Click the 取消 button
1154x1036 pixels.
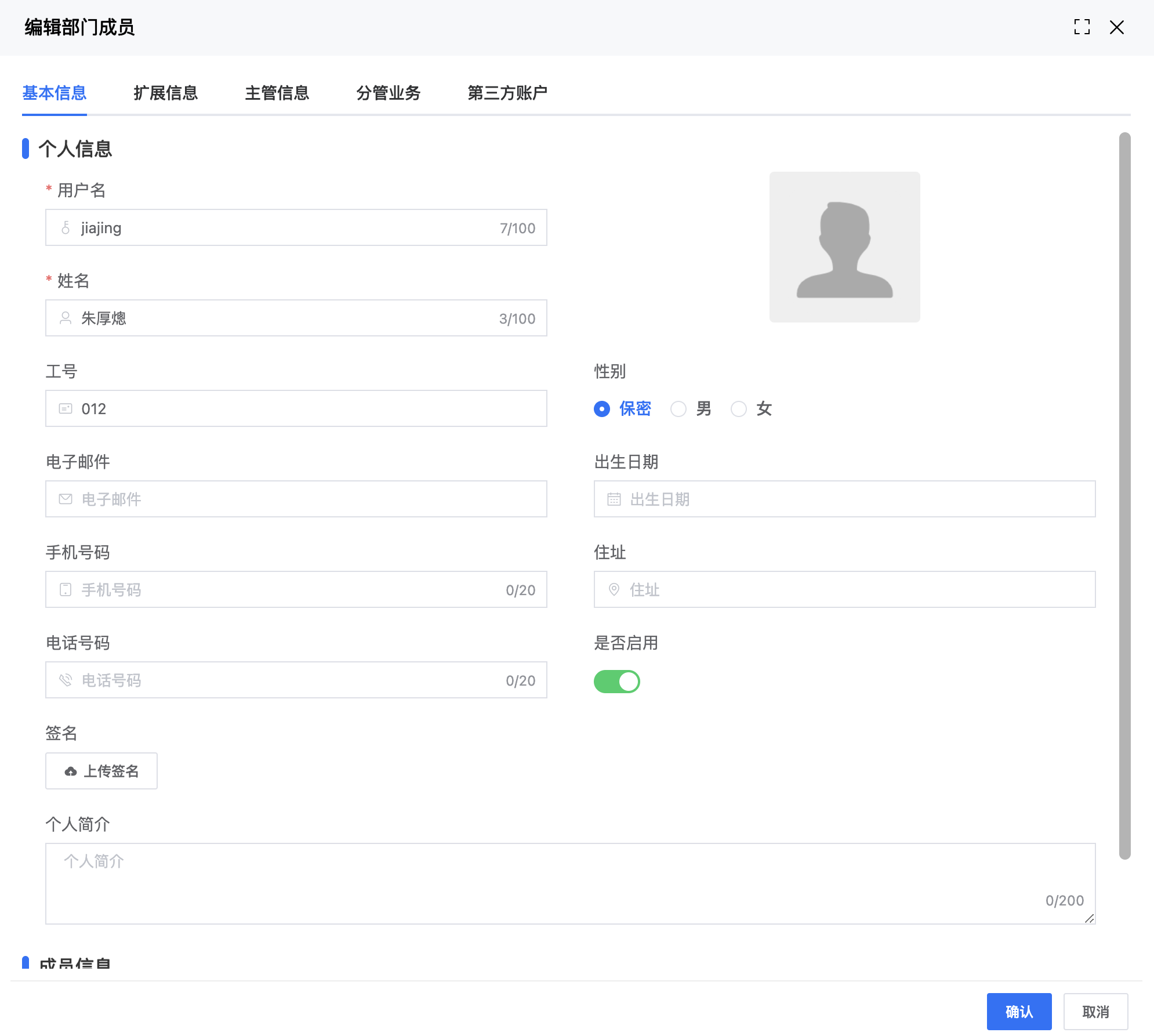pyautogui.click(x=1095, y=1012)
